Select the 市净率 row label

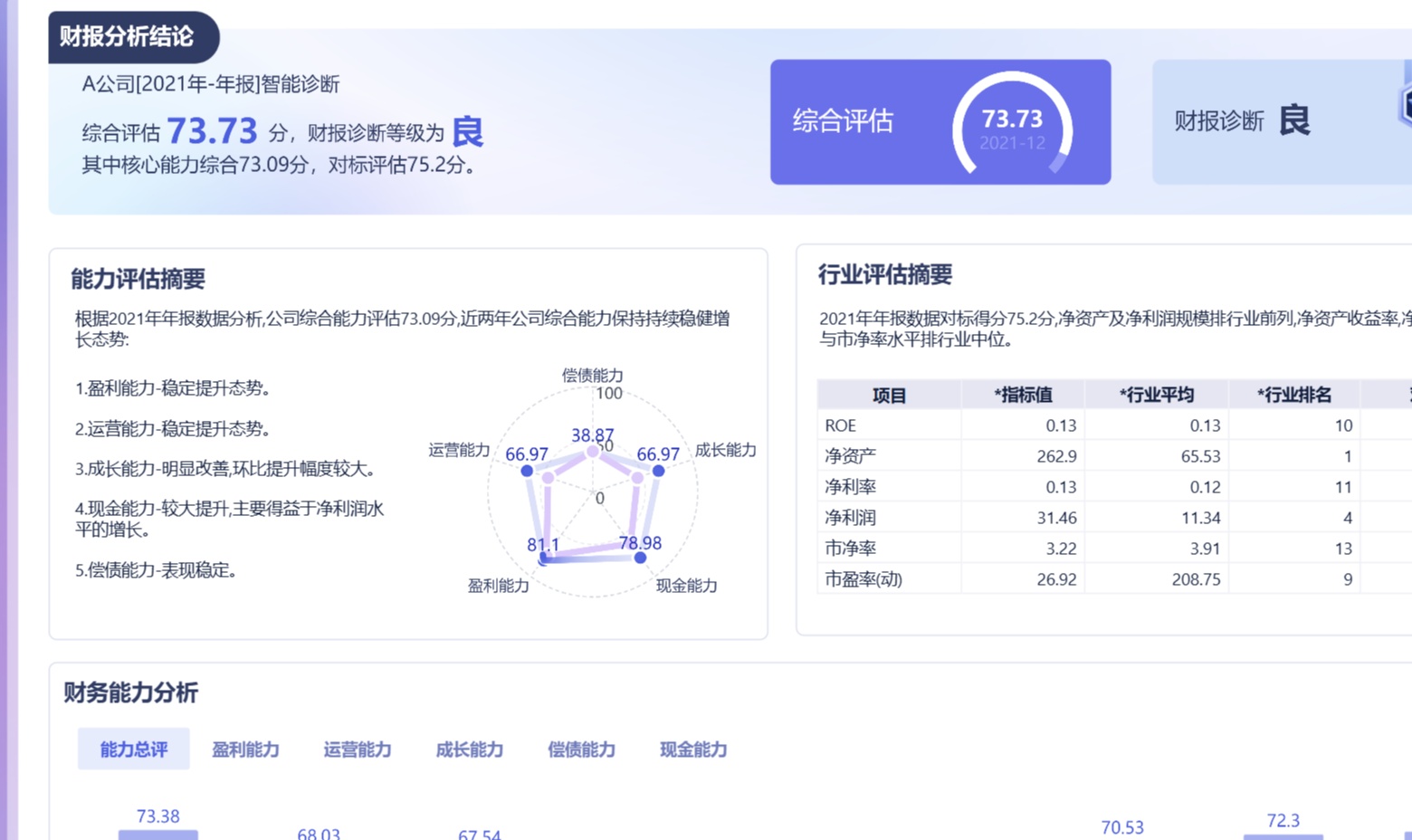click(x=850, y=549)
